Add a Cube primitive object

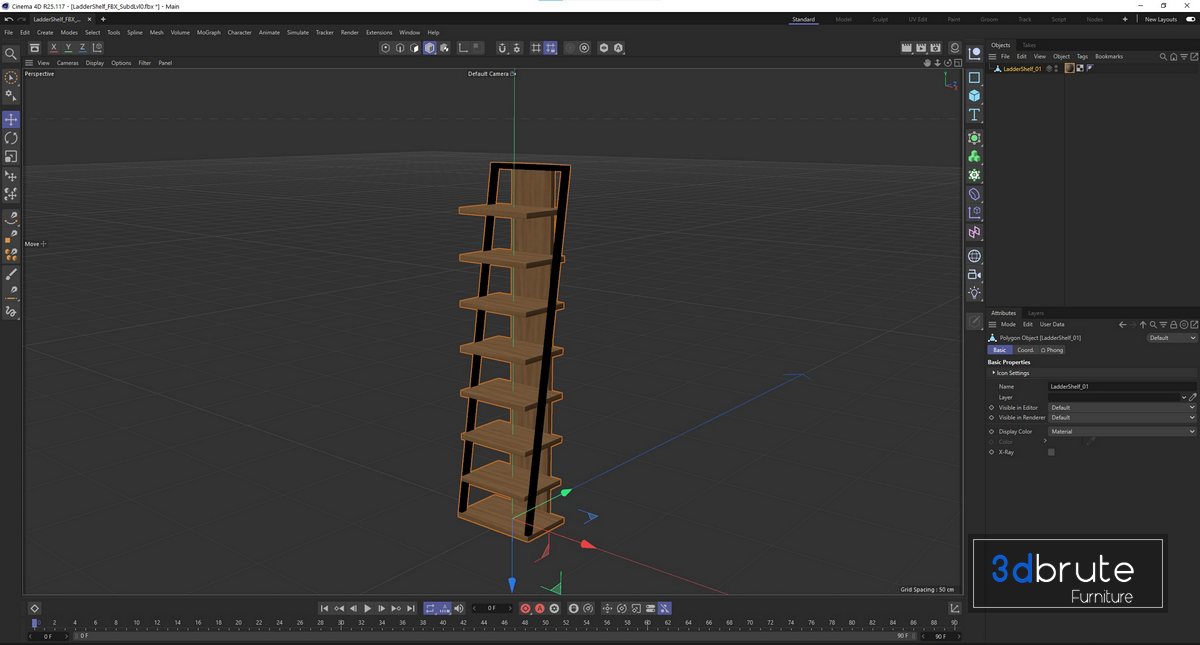pos(974,96)
